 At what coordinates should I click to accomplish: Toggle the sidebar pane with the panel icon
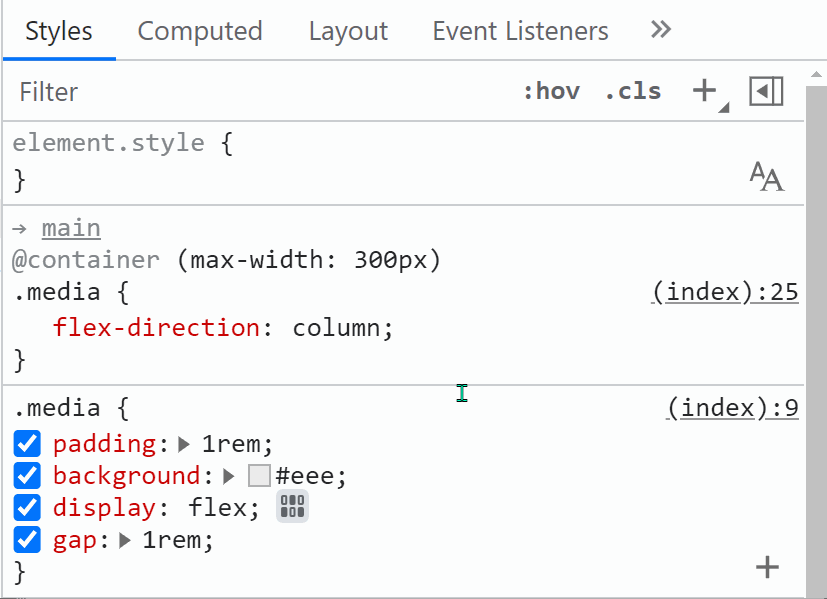(x=766, y=90)
